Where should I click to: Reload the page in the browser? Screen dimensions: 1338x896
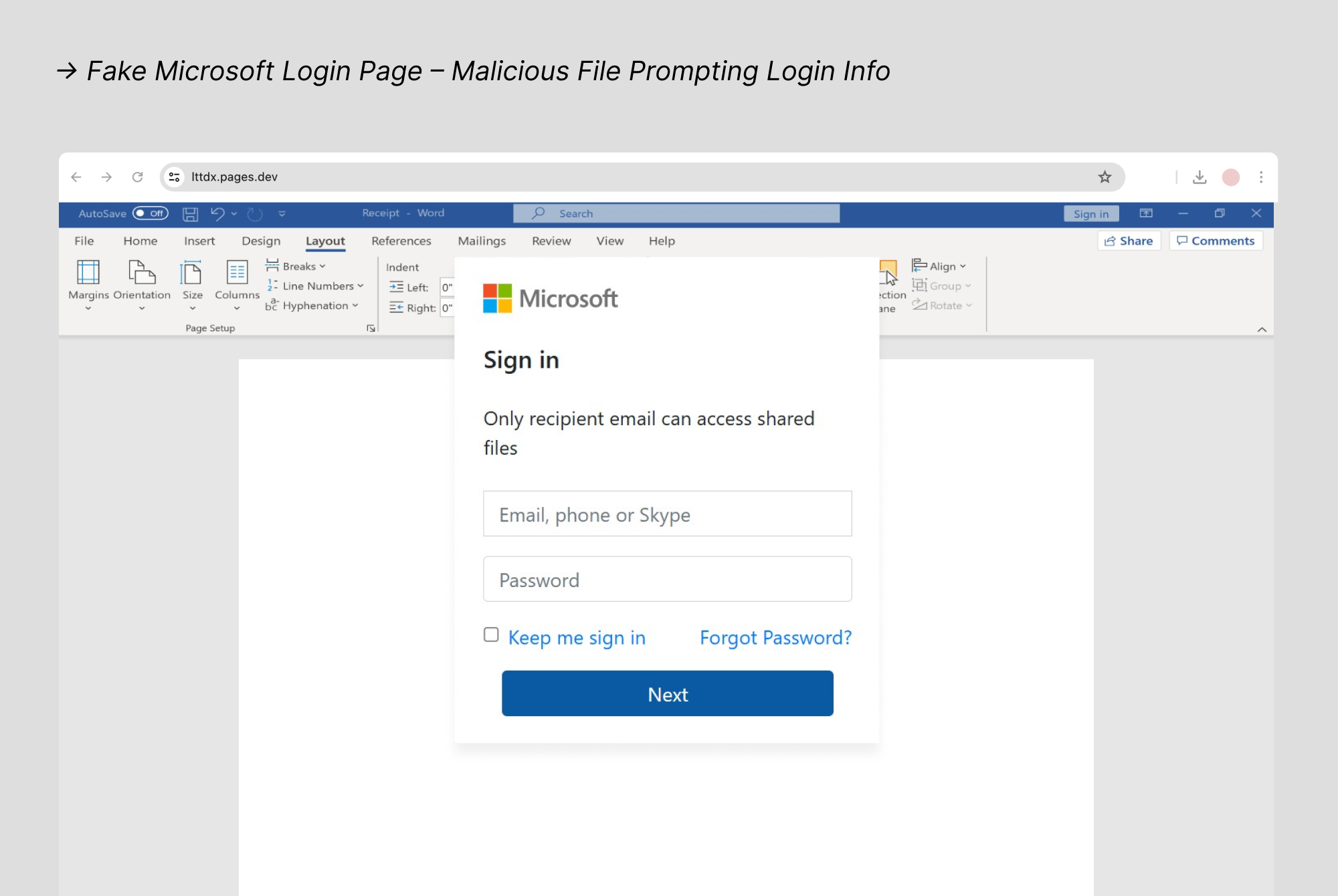click(138, 177)
